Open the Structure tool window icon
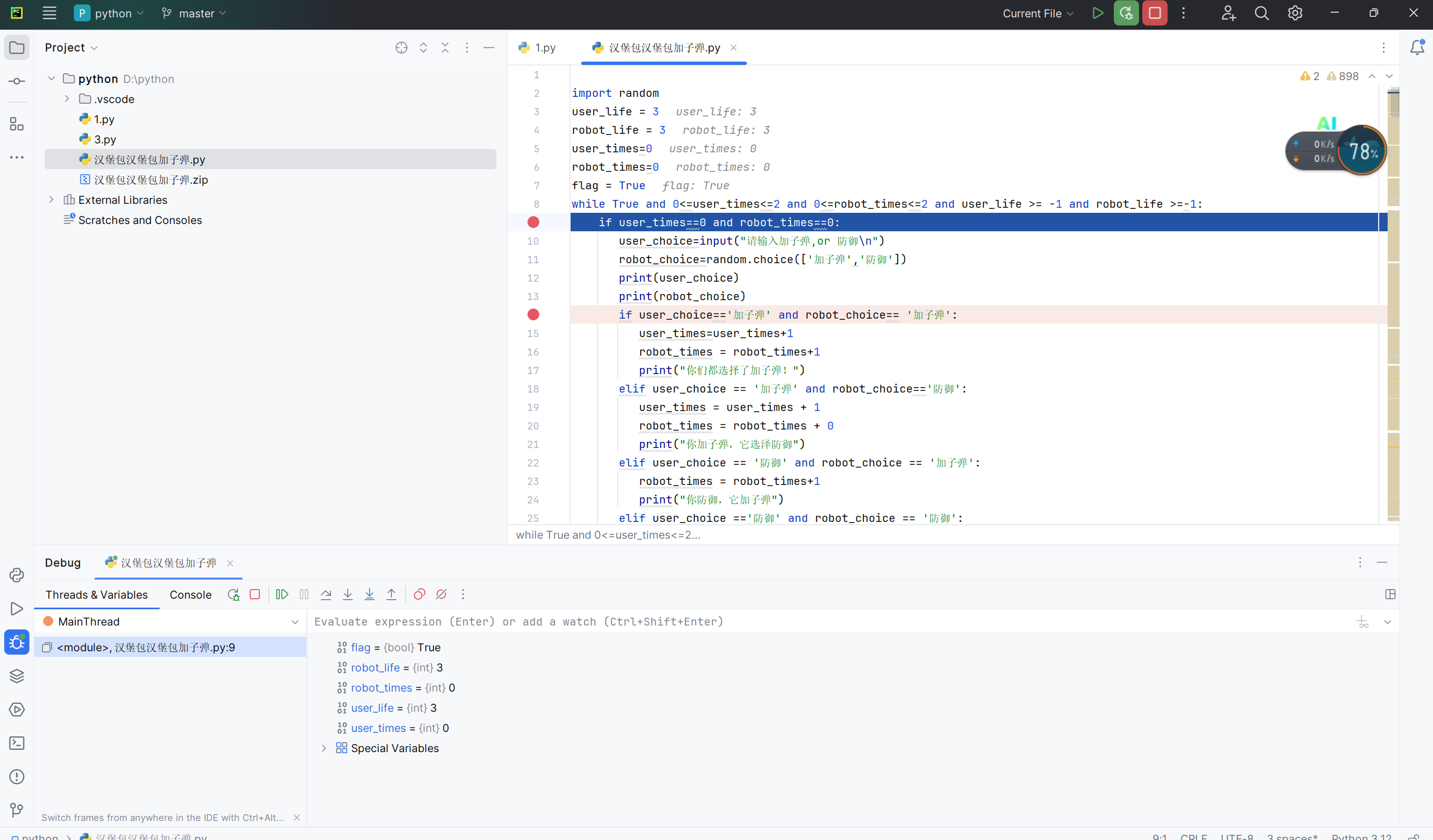This screenshot has height=840, width=1433. (16, 124)
